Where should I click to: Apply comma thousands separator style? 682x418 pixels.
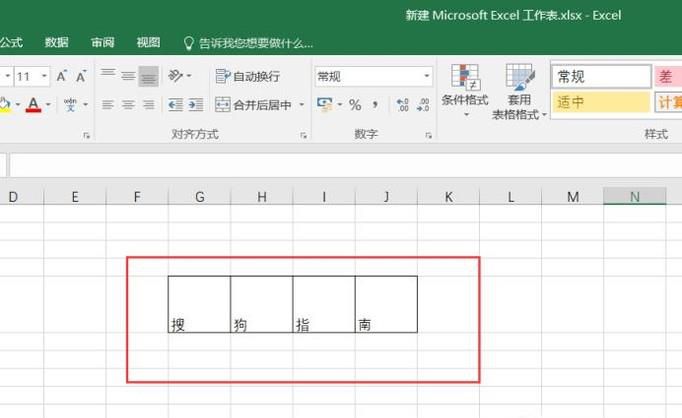(x=374, y=105)
